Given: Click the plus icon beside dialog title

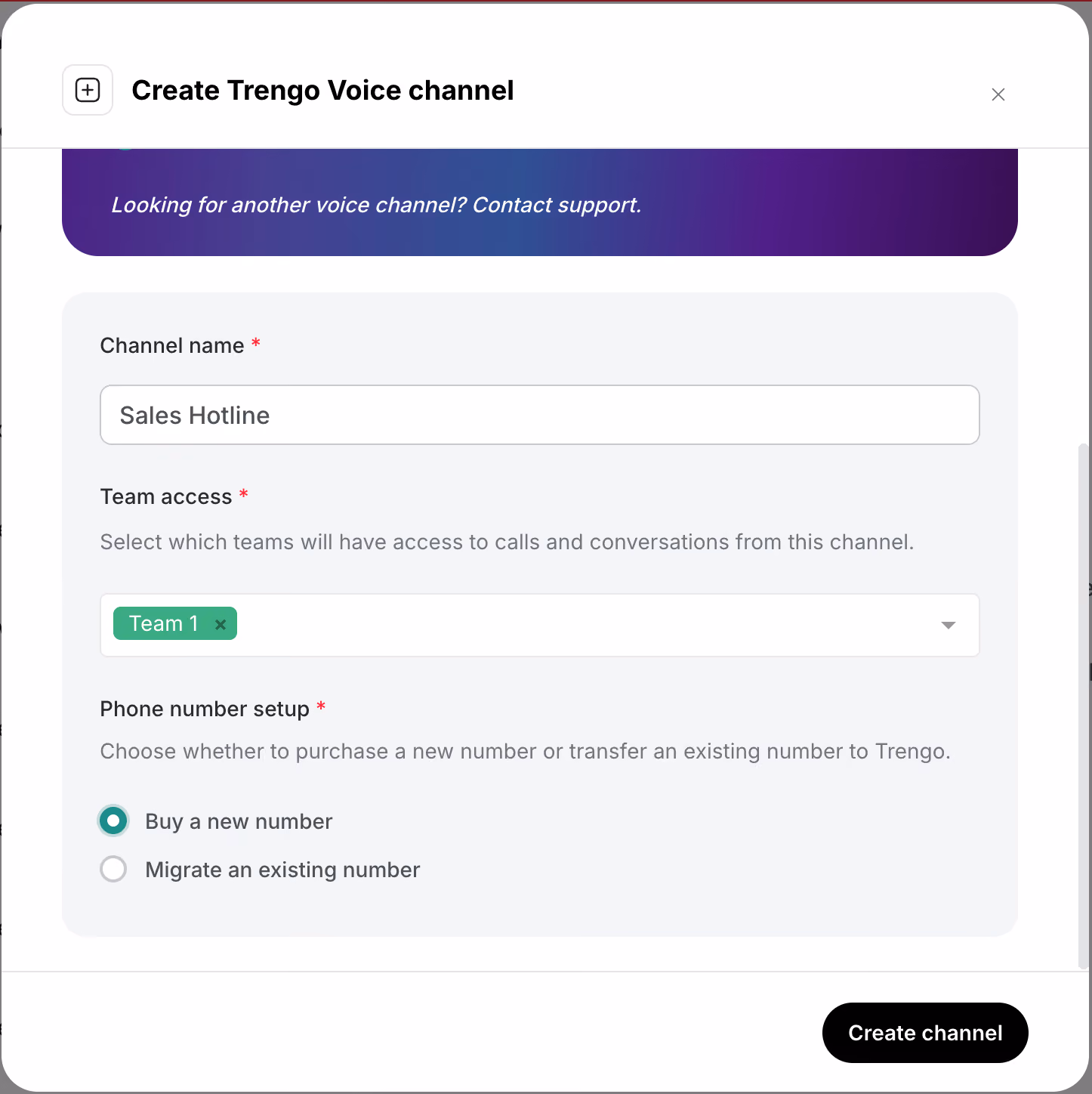Looking at the screenshot, I should point(88,90).
